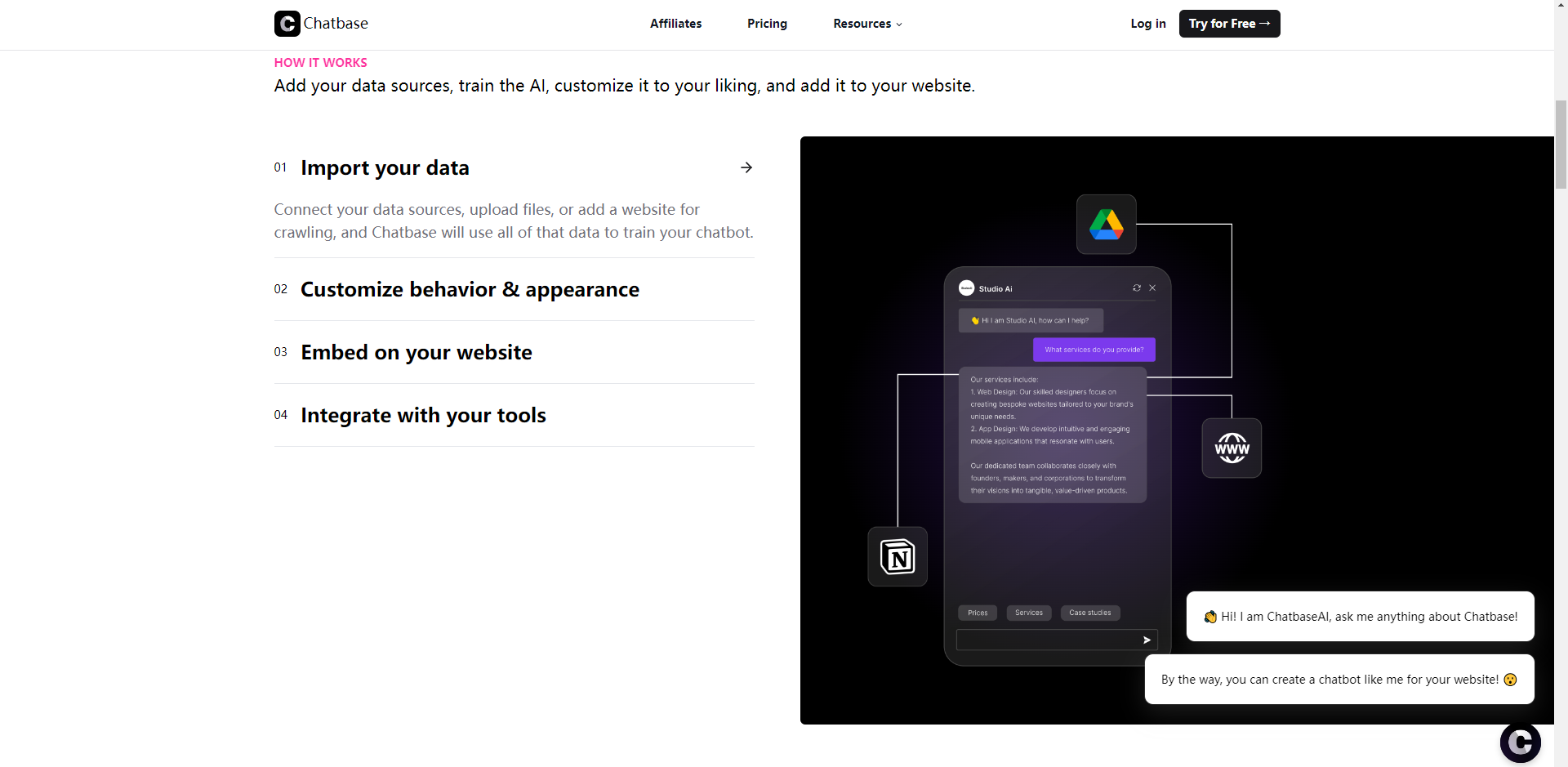Click the message input field in Studio AI

pos(1057,640)
